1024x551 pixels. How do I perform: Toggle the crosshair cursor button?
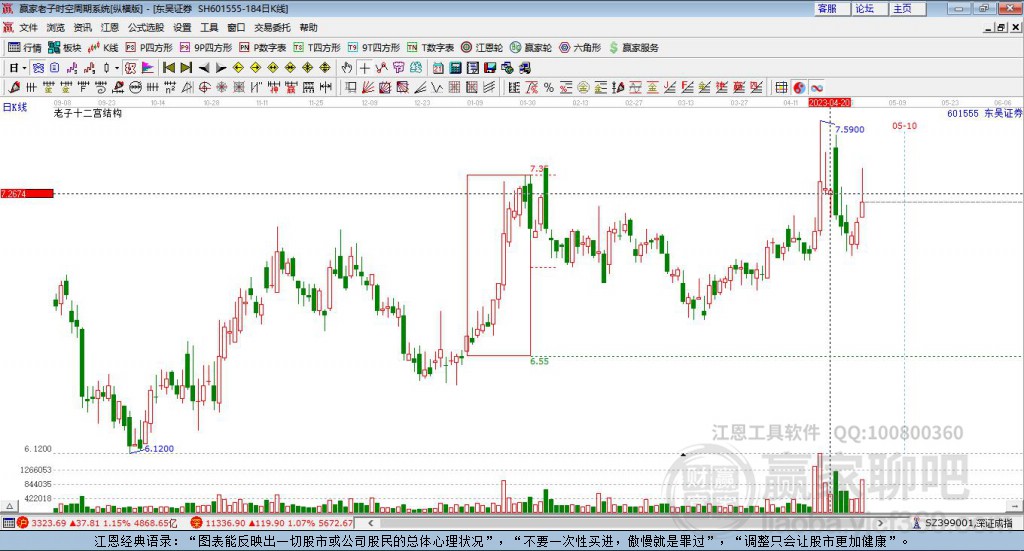pyautogui.click(x=364, y=68)
